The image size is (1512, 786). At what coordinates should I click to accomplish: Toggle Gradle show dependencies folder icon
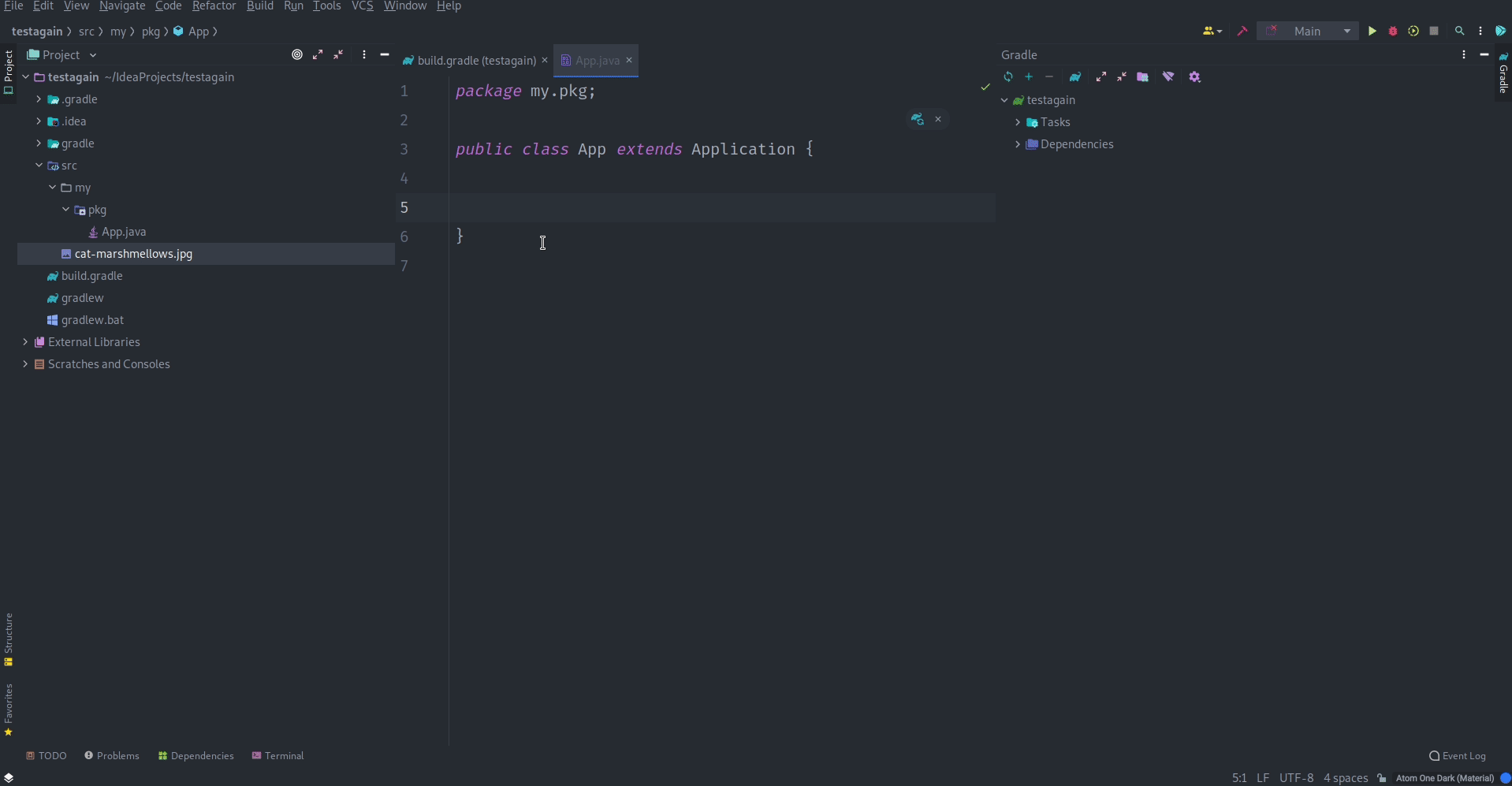click(x=1142, y=76)
